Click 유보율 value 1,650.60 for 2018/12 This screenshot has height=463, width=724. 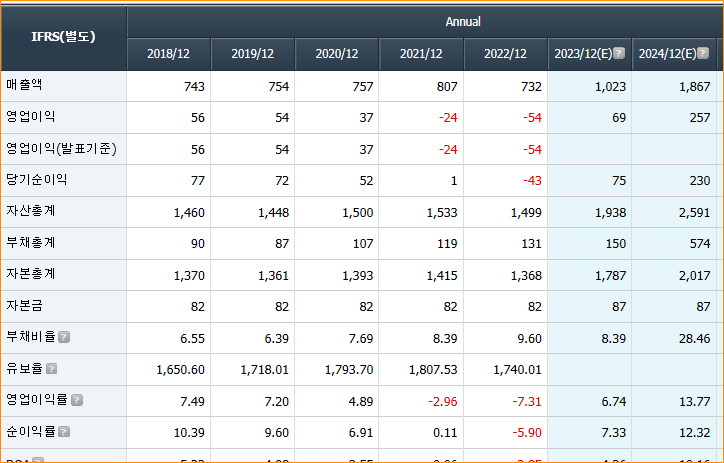(181, 370)
